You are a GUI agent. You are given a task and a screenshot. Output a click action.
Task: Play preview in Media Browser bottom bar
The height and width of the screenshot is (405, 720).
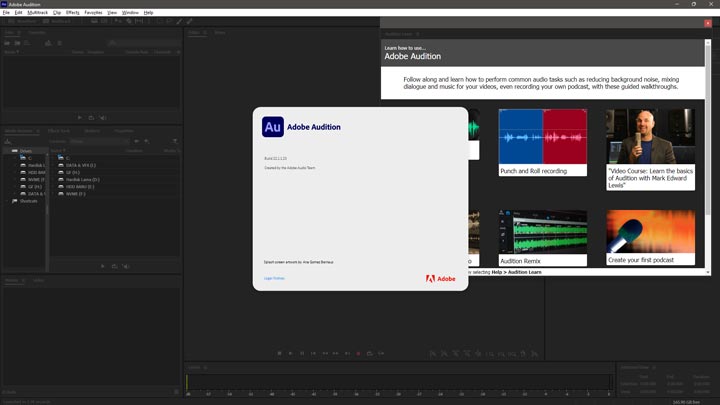click(x=103, y=266)
